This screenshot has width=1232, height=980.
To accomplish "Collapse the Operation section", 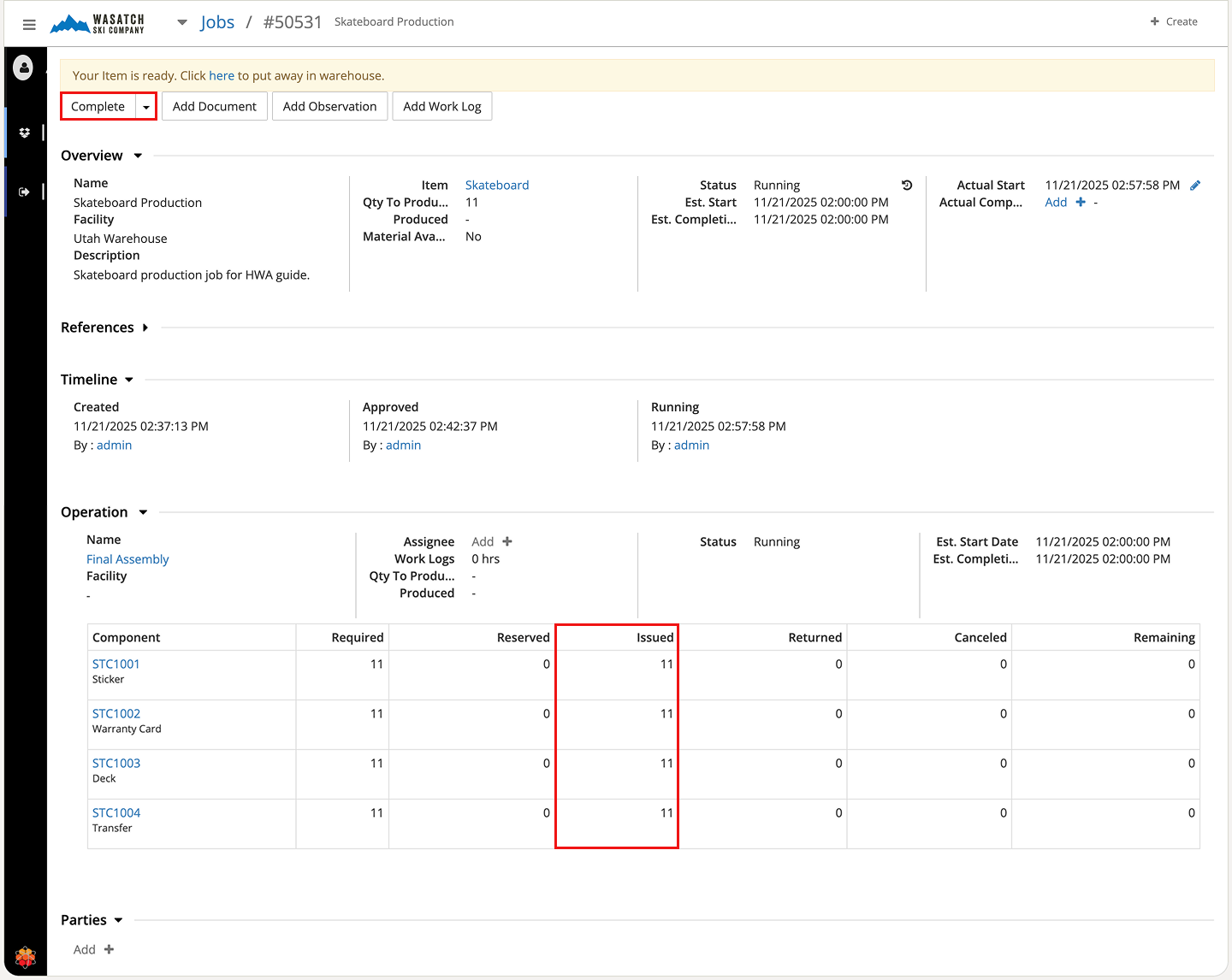I will (x=143, y=513).
